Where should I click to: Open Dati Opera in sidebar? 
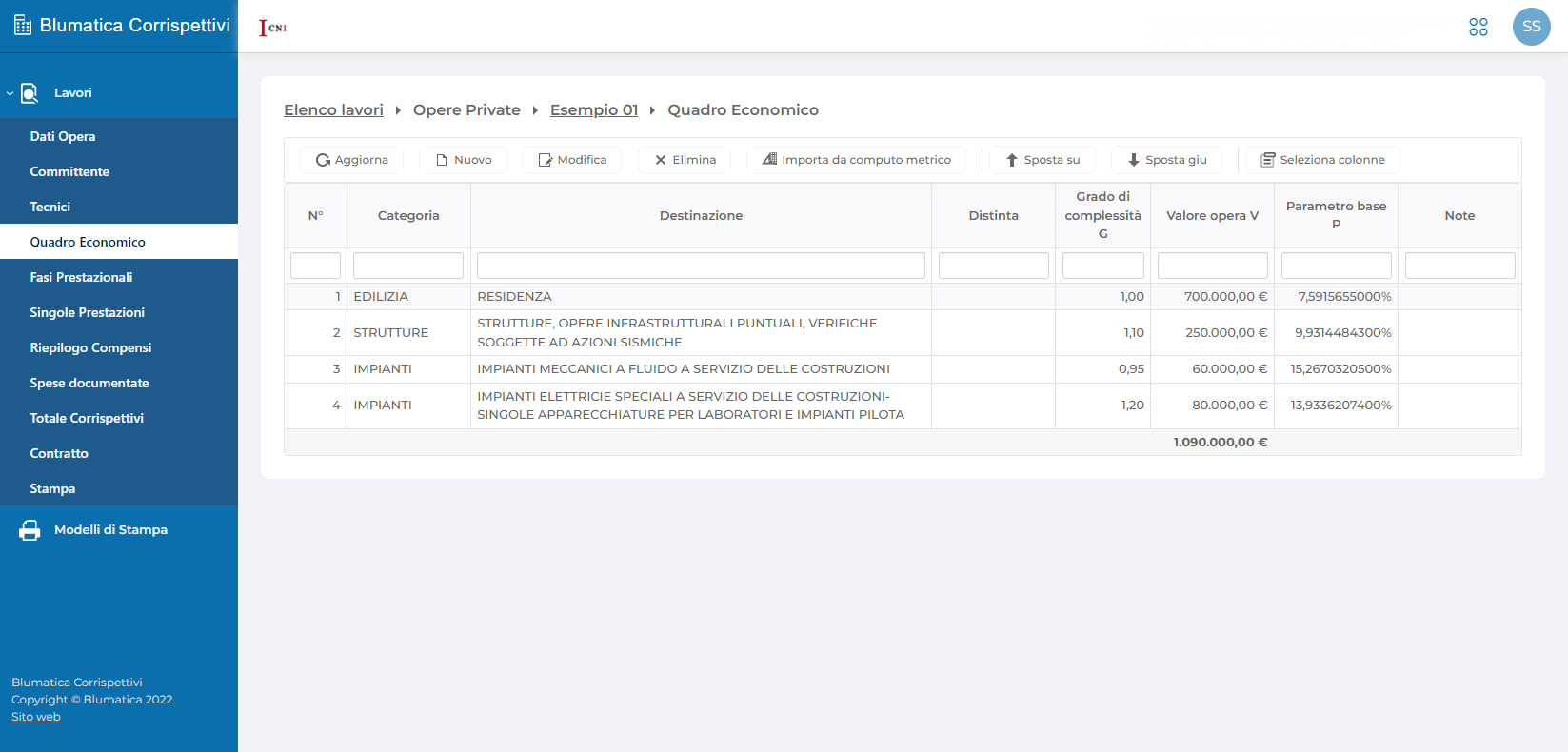click(119, 136)
